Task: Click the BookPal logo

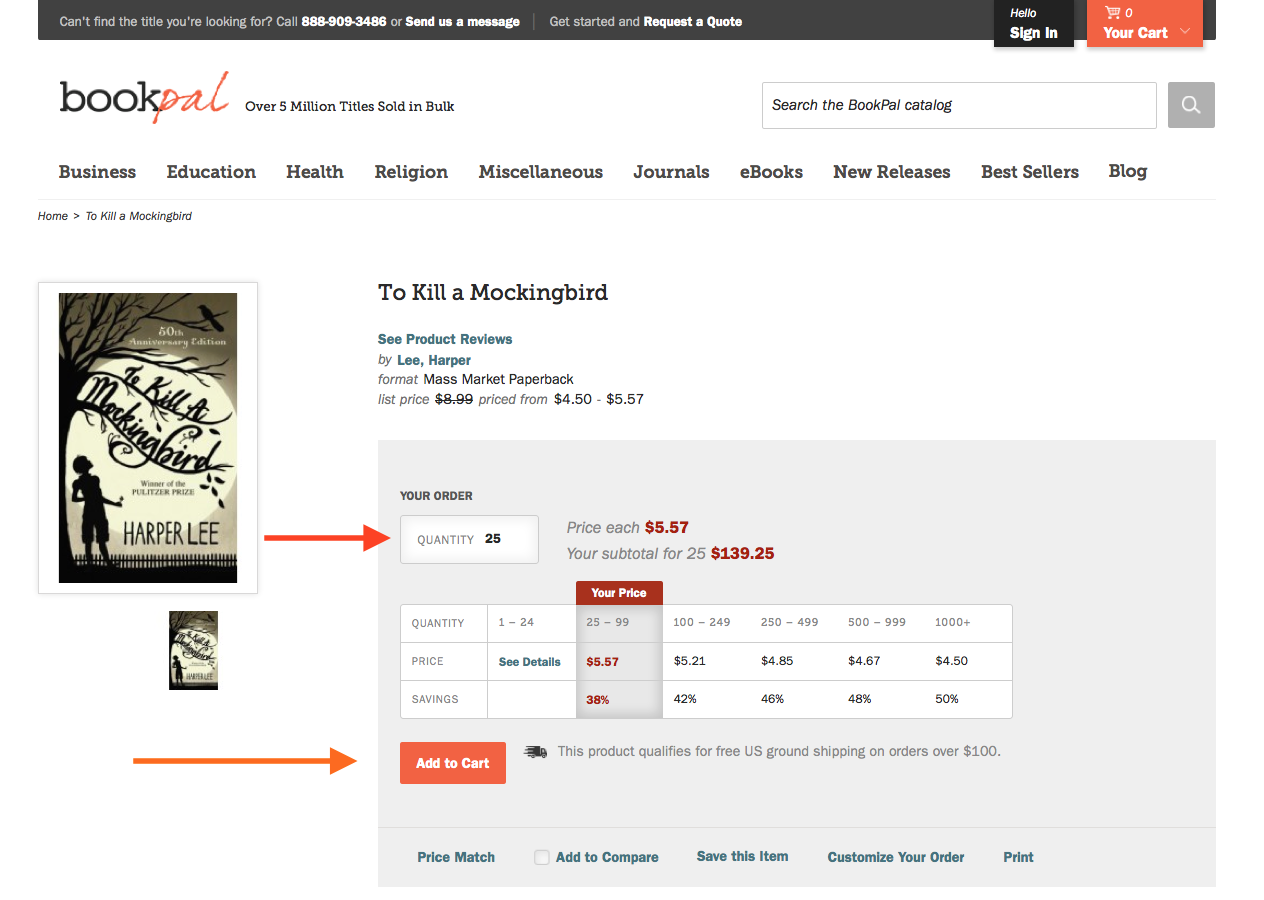Action: point(144,98)
